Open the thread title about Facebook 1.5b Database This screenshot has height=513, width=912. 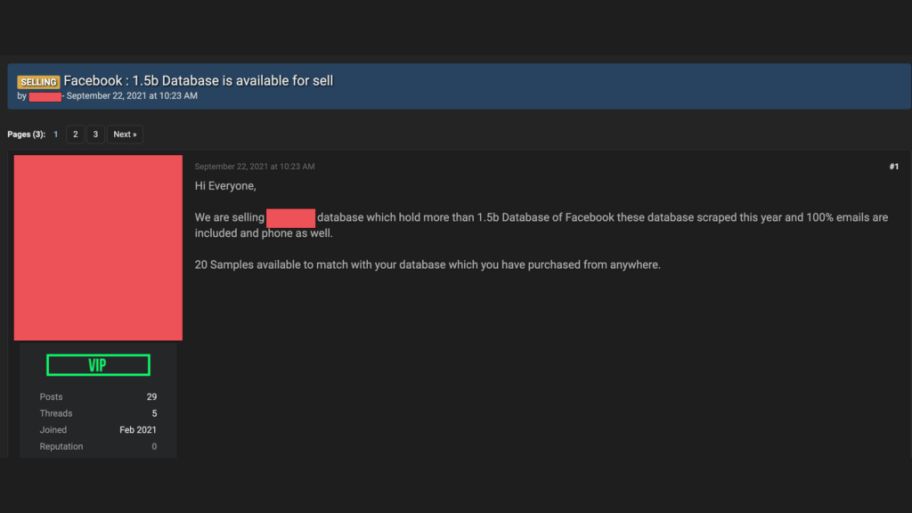tap(198, 81)
